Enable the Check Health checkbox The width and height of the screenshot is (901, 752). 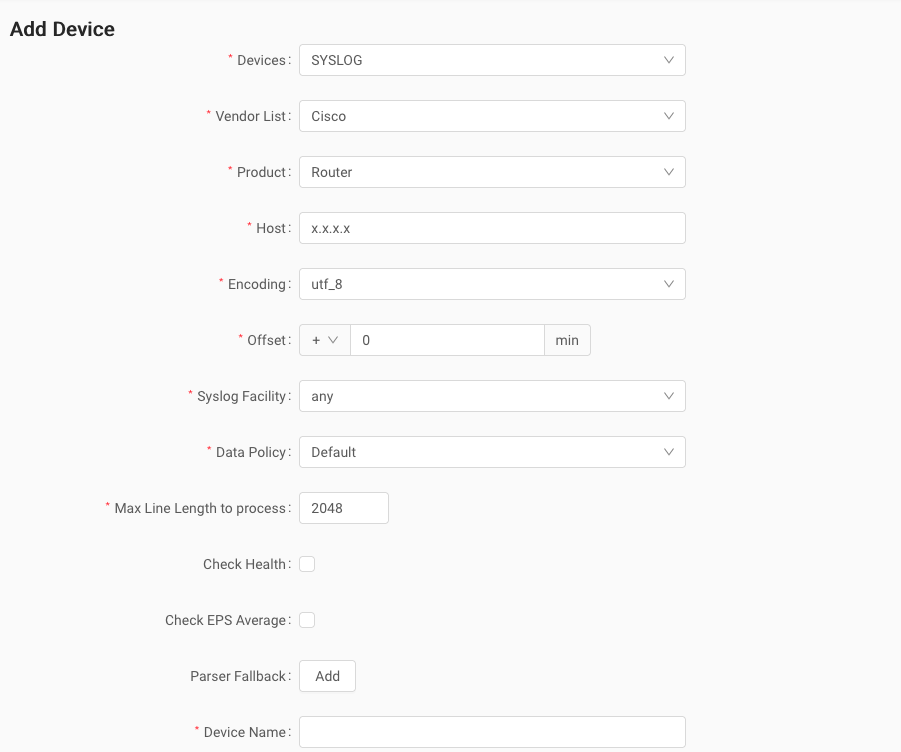(307, 564)
